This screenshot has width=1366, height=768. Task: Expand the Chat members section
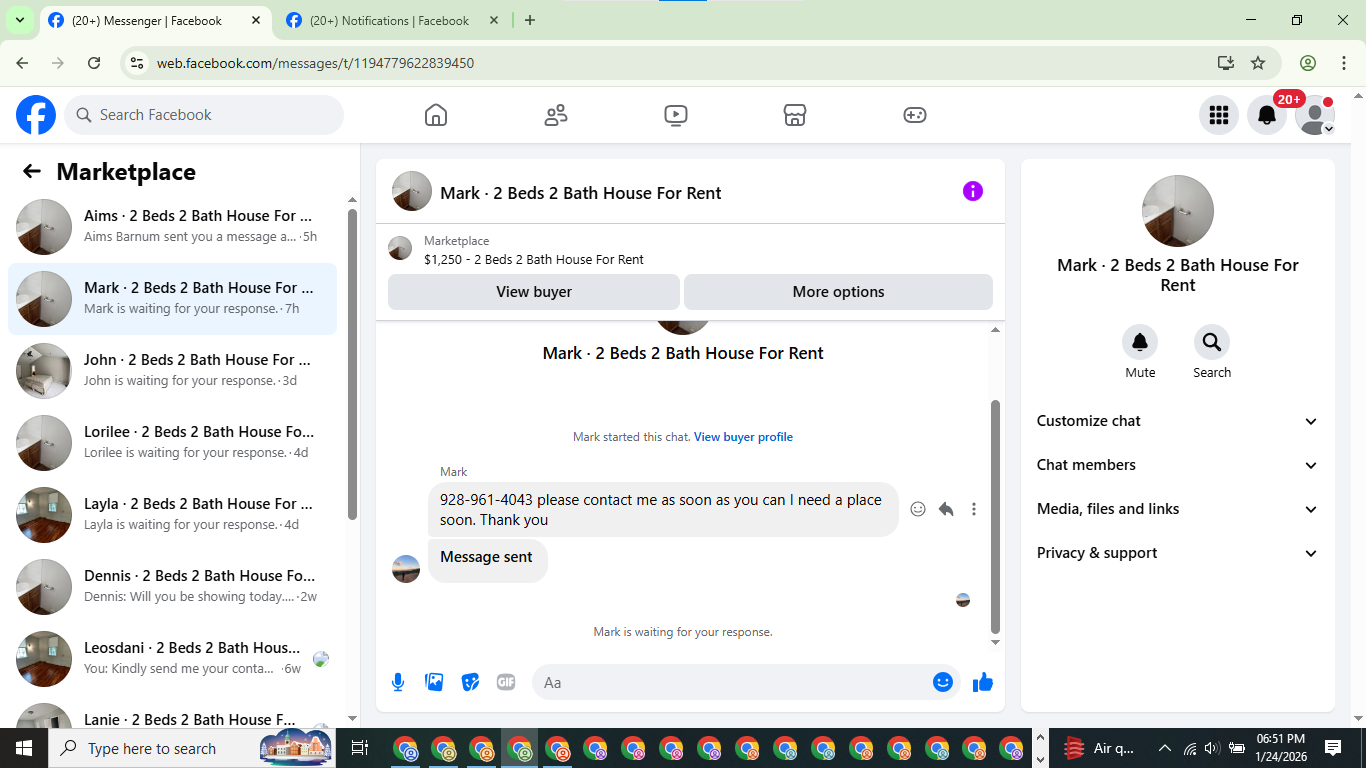click(1178, 465)
